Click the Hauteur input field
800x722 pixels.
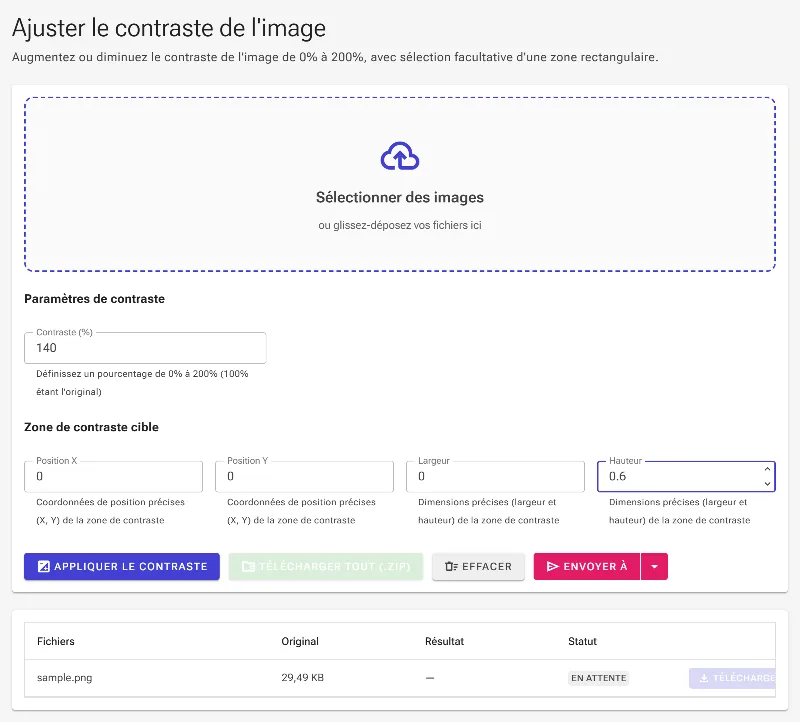(x=686, y=477)
